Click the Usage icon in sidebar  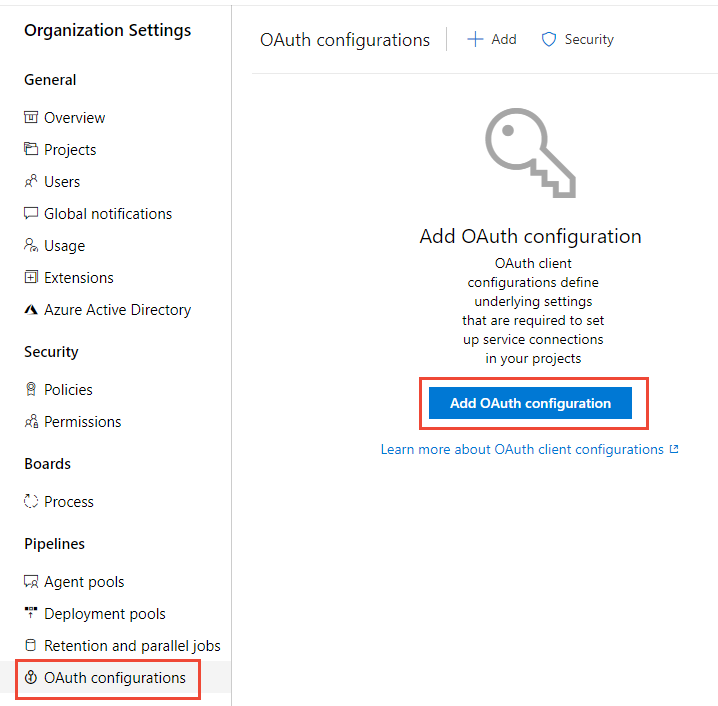(31, 245)
